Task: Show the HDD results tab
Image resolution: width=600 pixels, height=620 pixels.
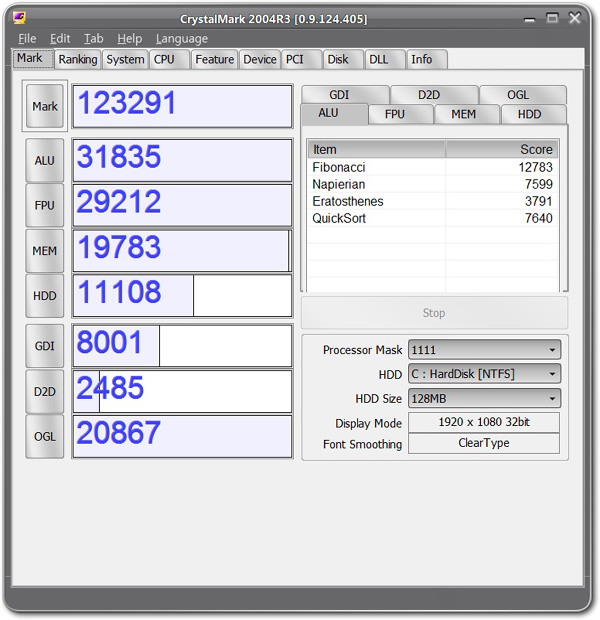Action: [x=534, y=114]
